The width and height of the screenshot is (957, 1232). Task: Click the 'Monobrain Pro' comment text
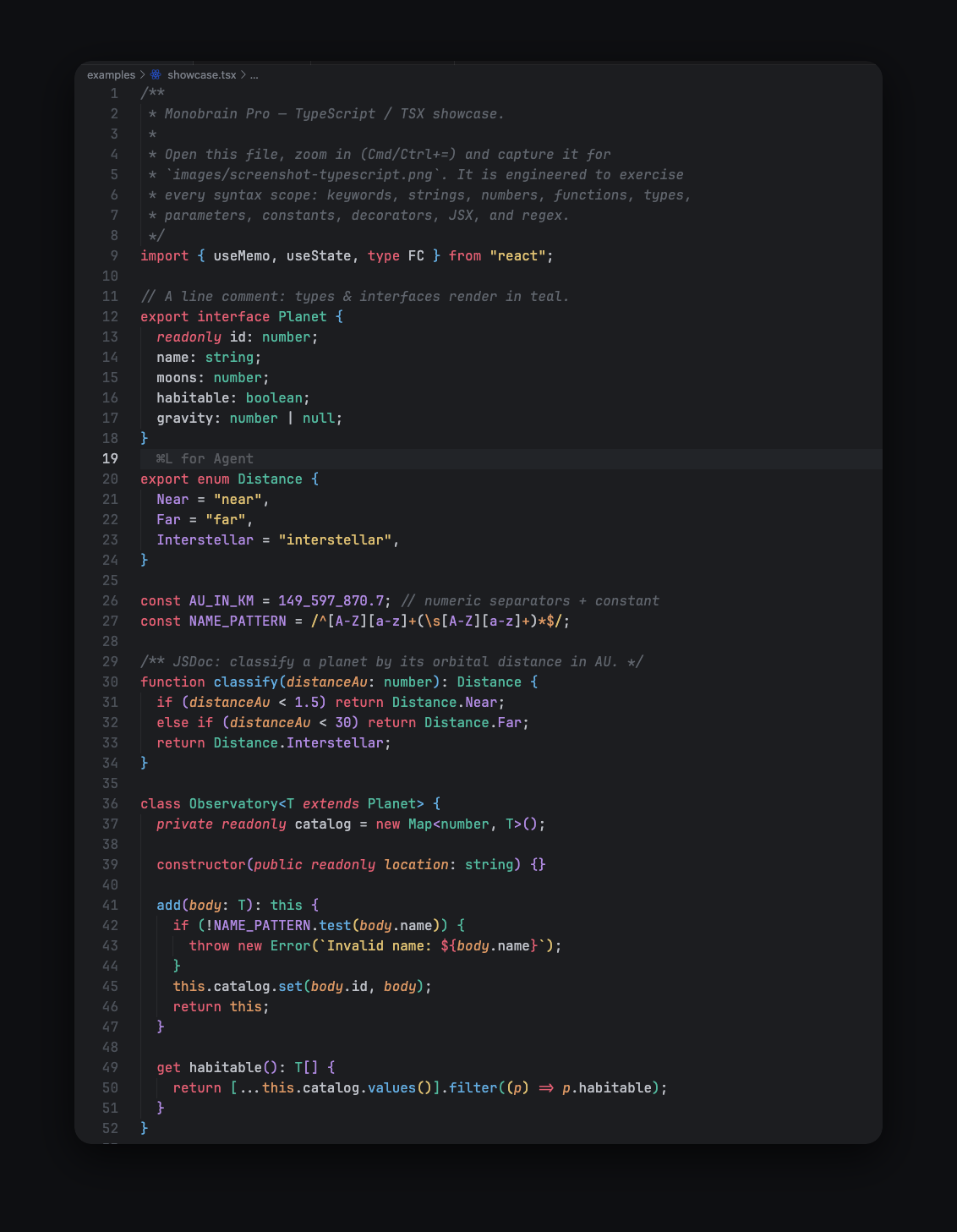(x=217, y=113)
